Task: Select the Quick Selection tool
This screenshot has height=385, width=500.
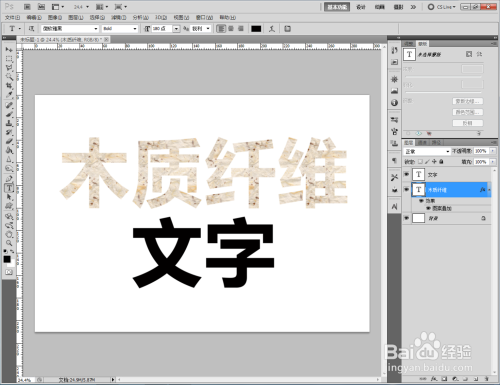Action: tap(9, 77)
